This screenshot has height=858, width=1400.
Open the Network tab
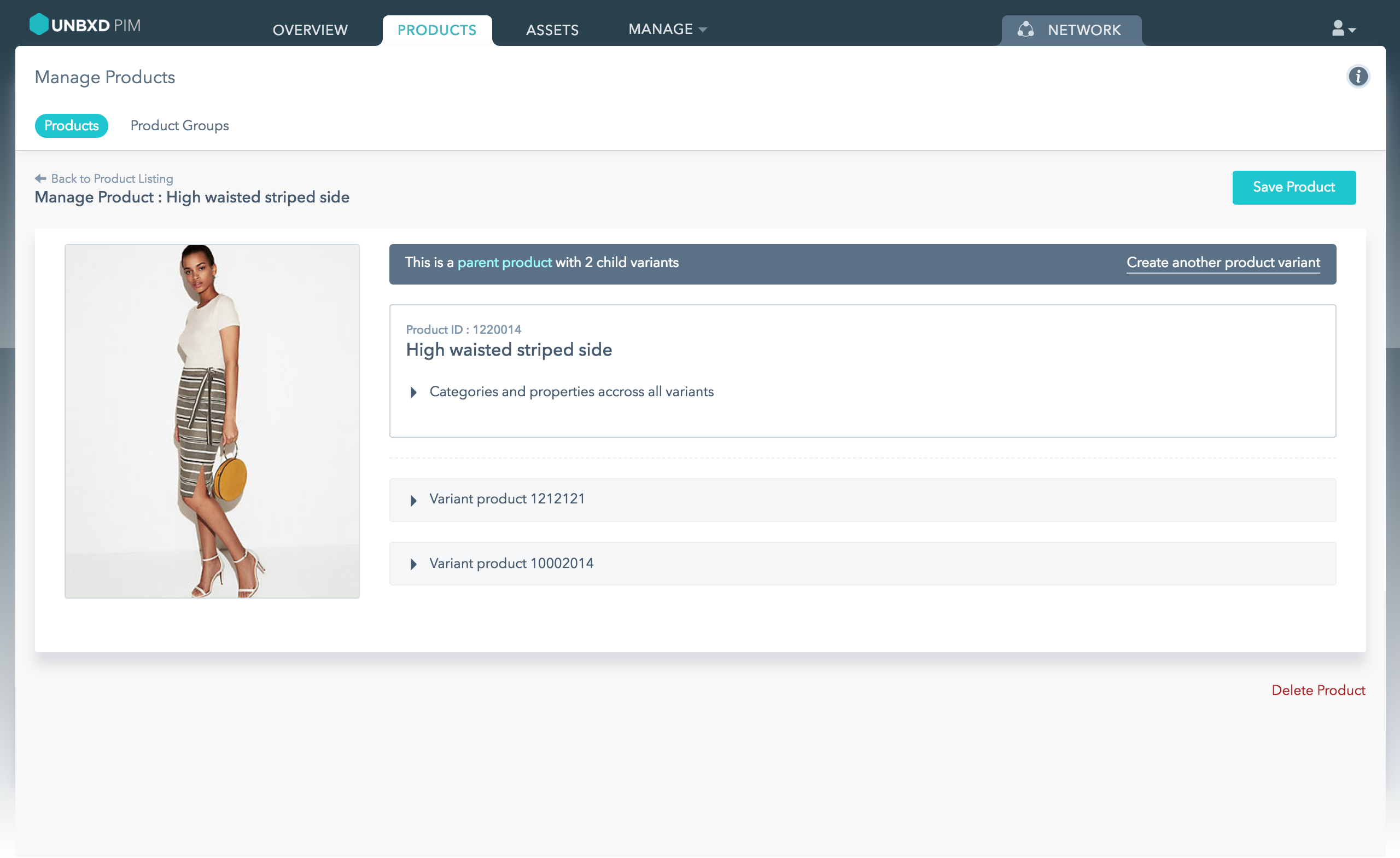pyautogui.click(x=1071, y=30)
